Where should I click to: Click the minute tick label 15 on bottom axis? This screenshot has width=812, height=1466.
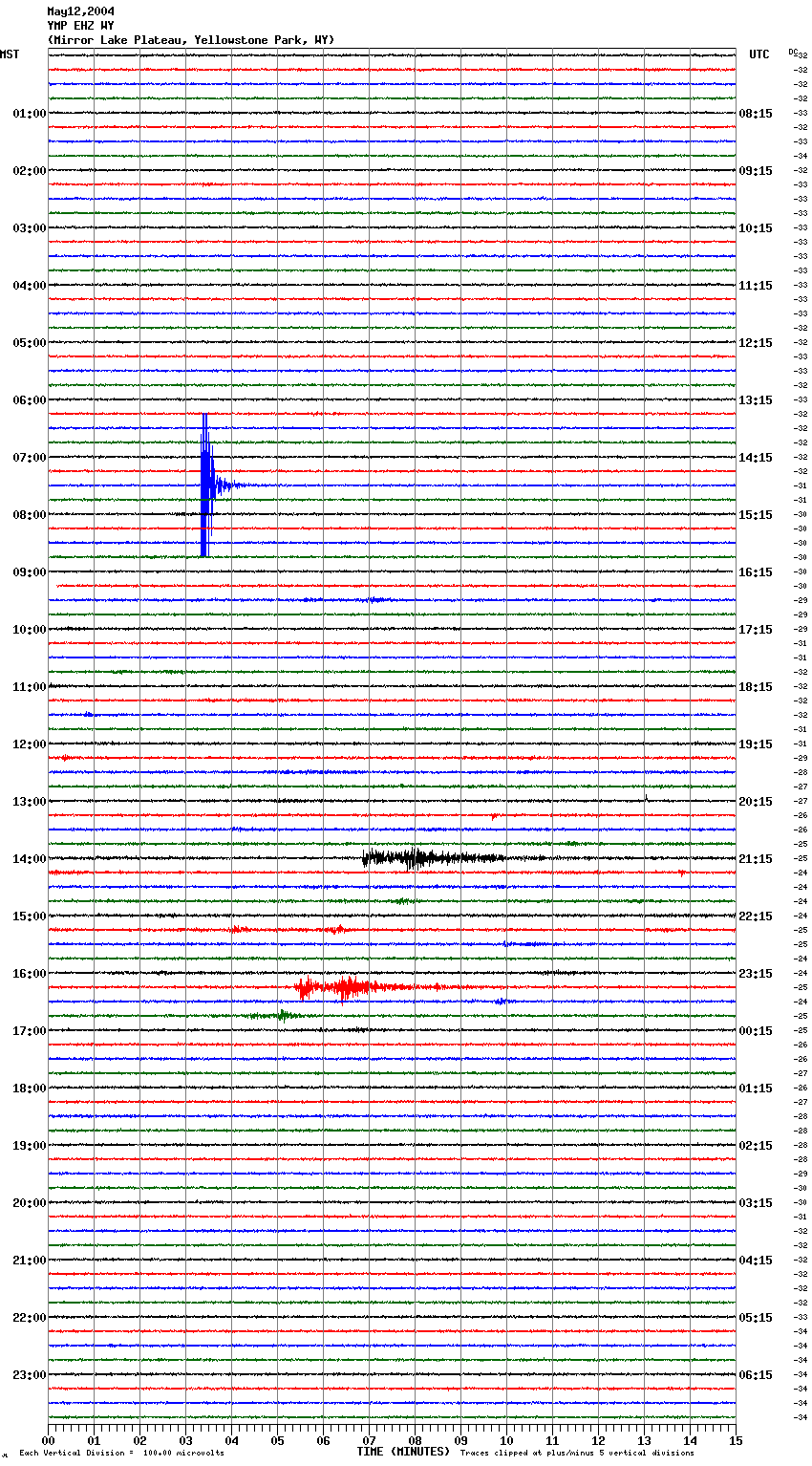[736, 1440]
